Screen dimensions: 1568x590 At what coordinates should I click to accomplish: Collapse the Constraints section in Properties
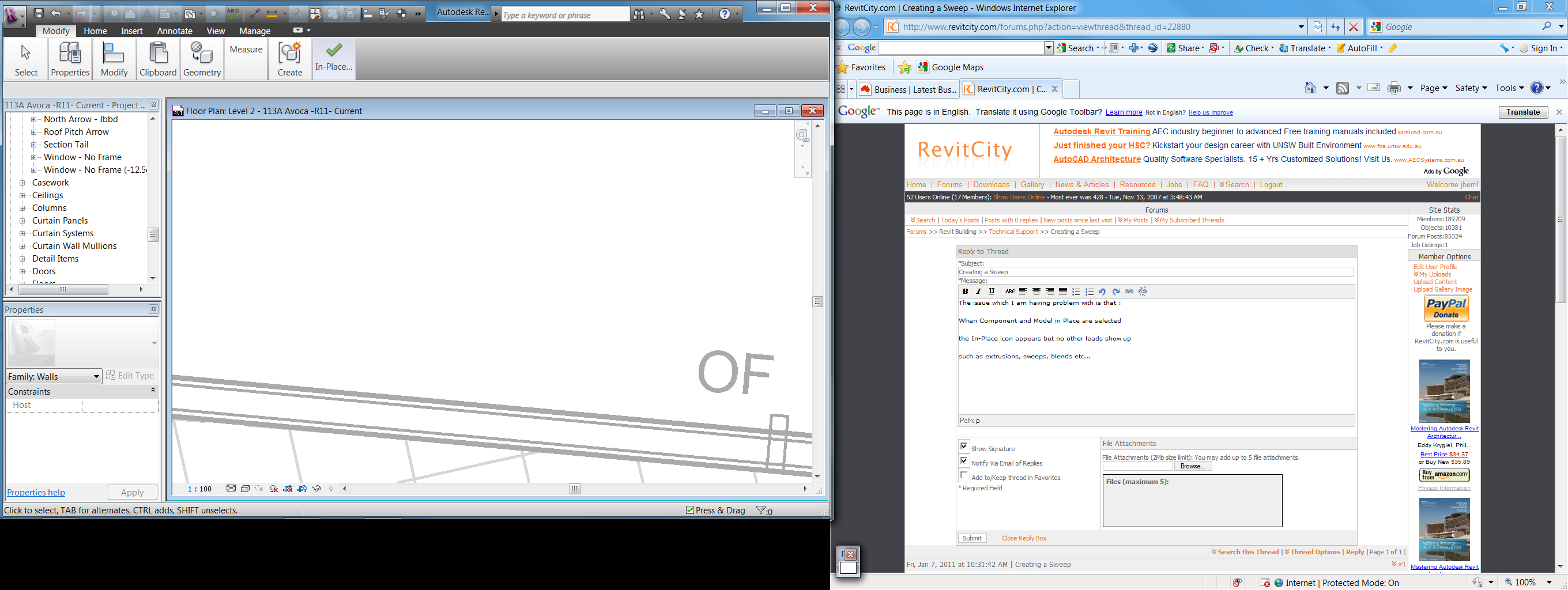(x=153, y=391)
